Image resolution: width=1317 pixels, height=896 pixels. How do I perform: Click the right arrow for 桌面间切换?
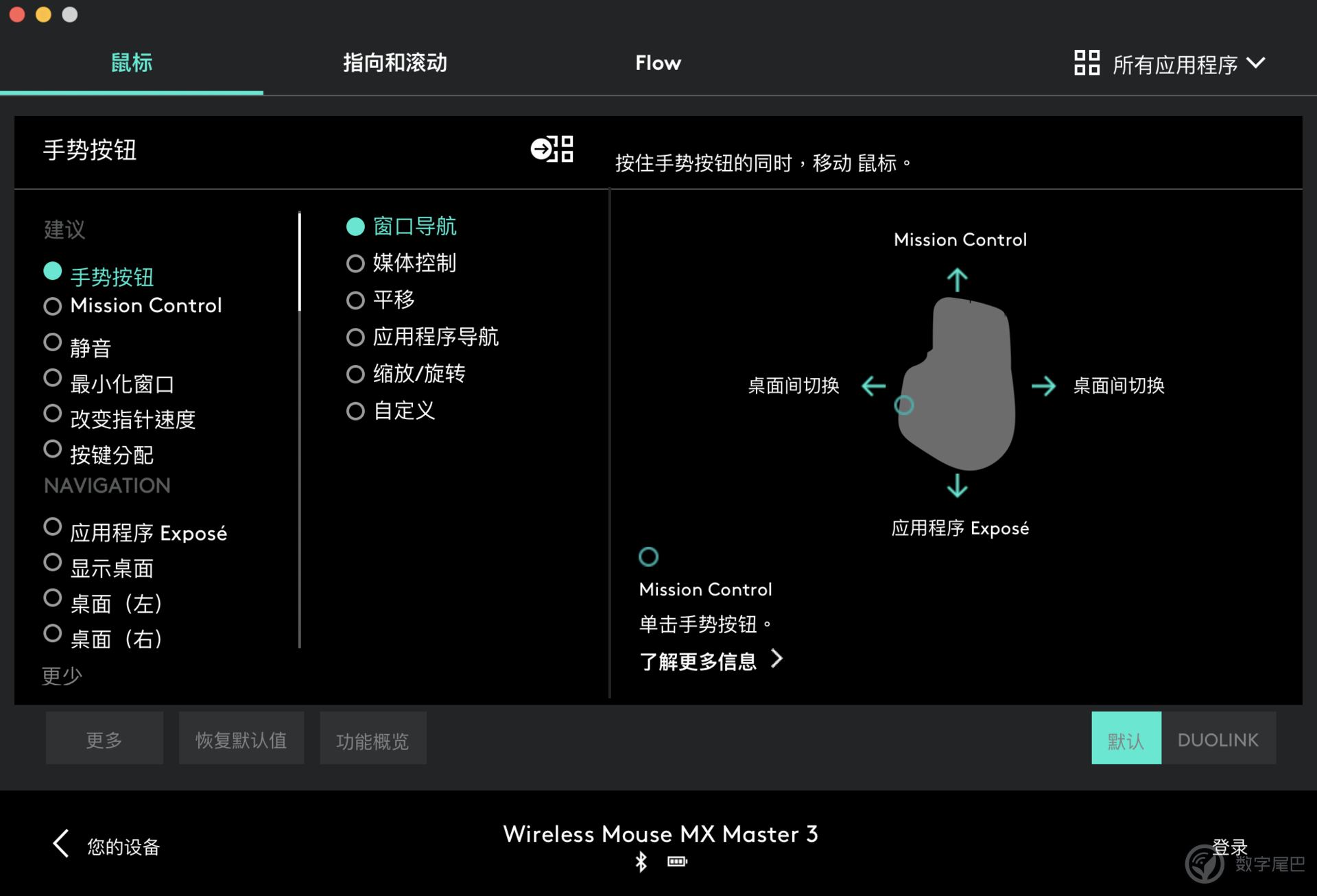(x=1043, y=386)
